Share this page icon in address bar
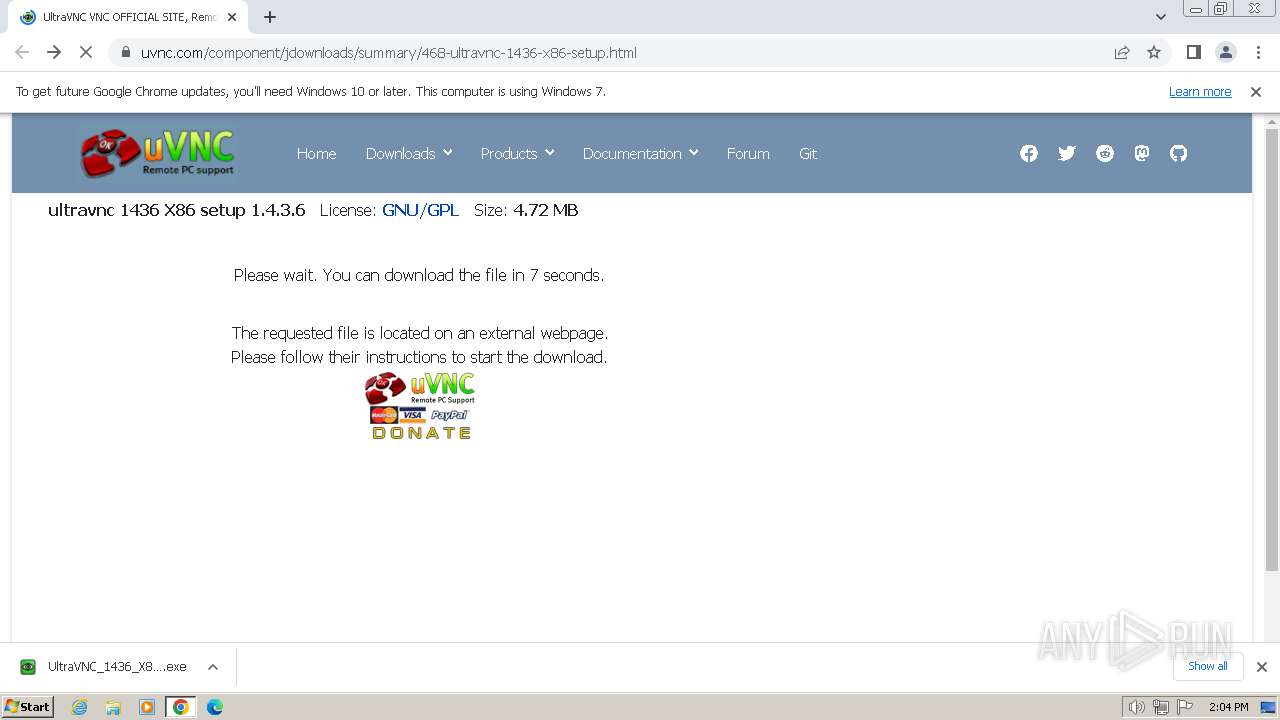The image size is (1280, 720). [1122, 52]
